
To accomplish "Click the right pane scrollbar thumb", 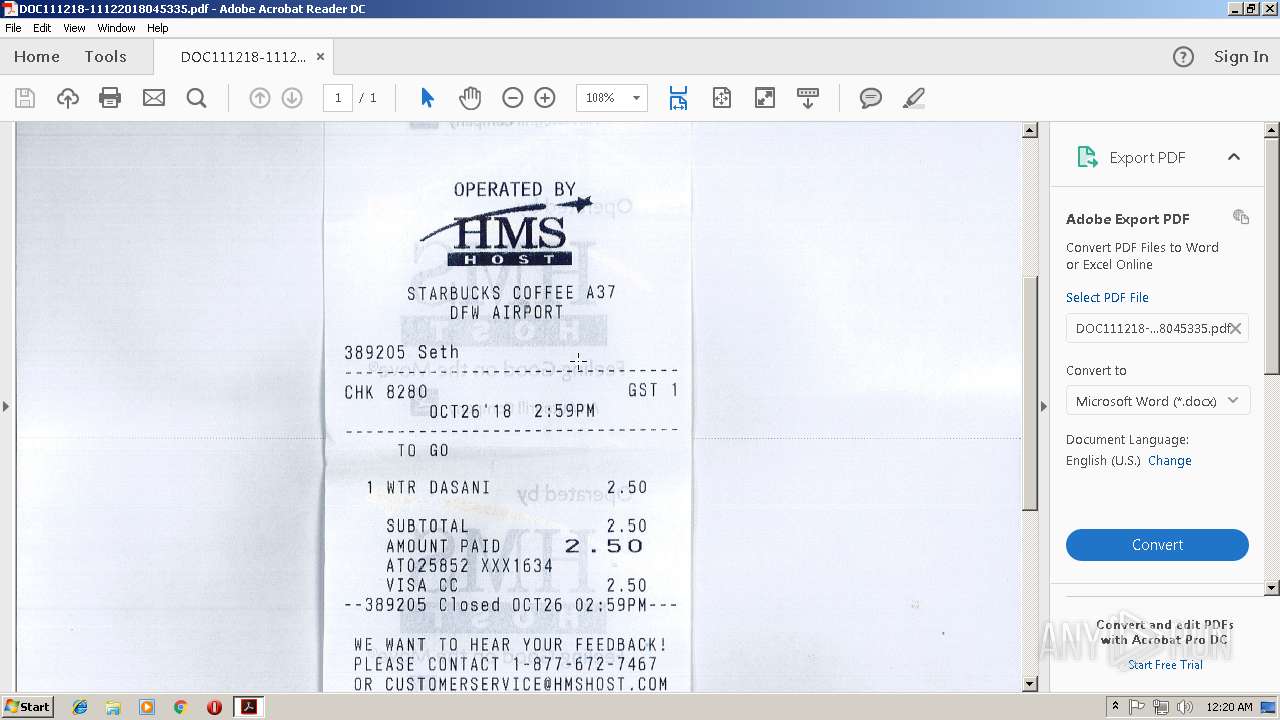I will coord(1272,256).
